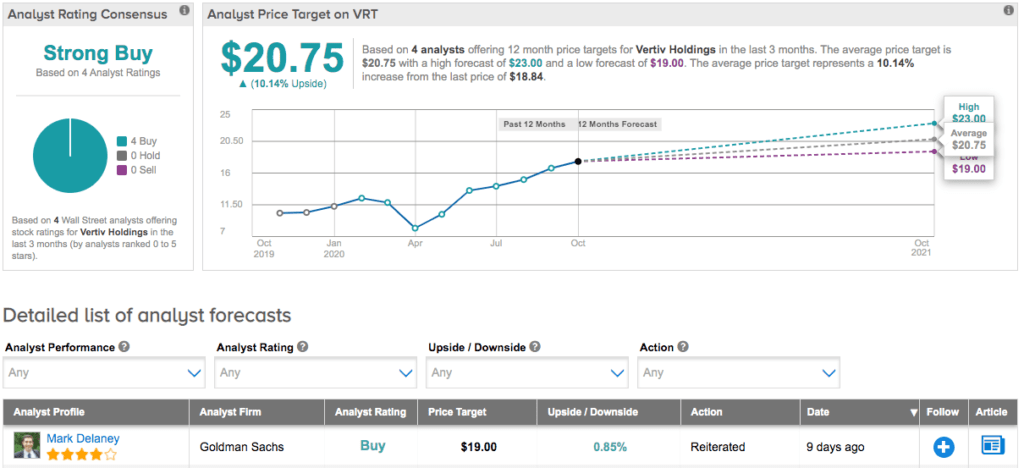
Task: Expand the Analyst Rating filter dropdown
Action: pos(316,373)
